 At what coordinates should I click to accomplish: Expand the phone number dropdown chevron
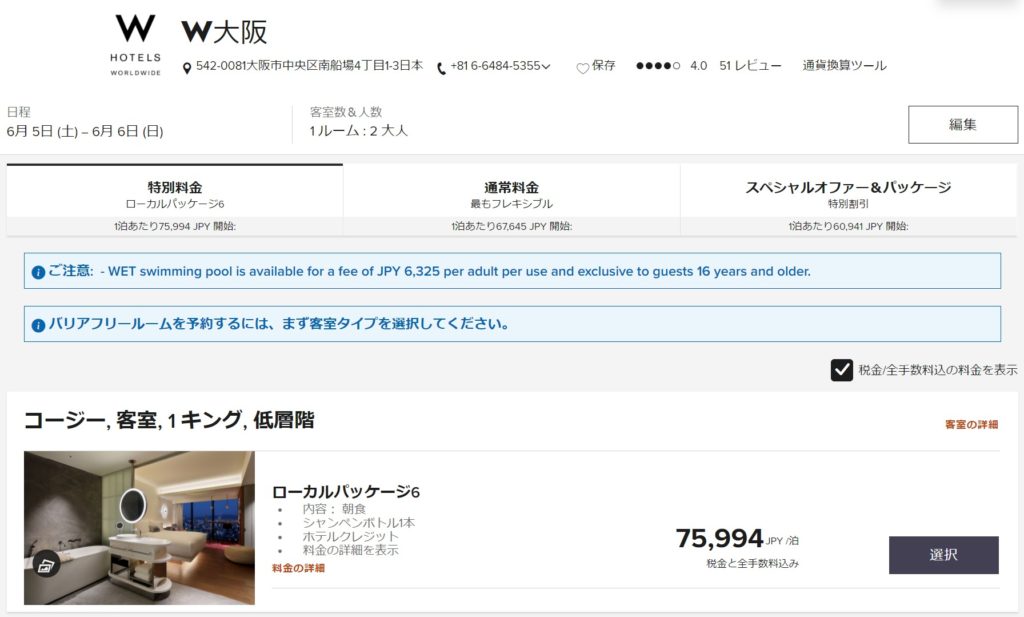pos(546,67)
